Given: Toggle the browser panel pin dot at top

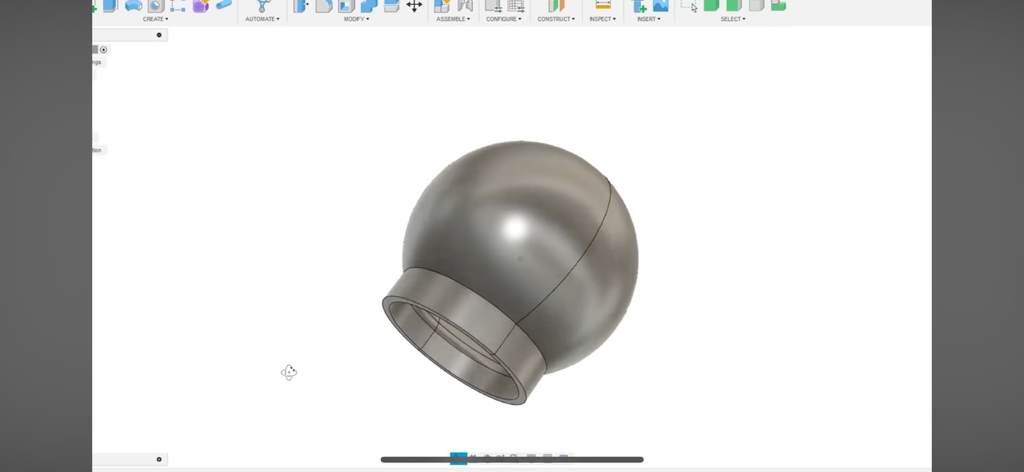Looking at the screenshot, I should (x=159, y=35).
